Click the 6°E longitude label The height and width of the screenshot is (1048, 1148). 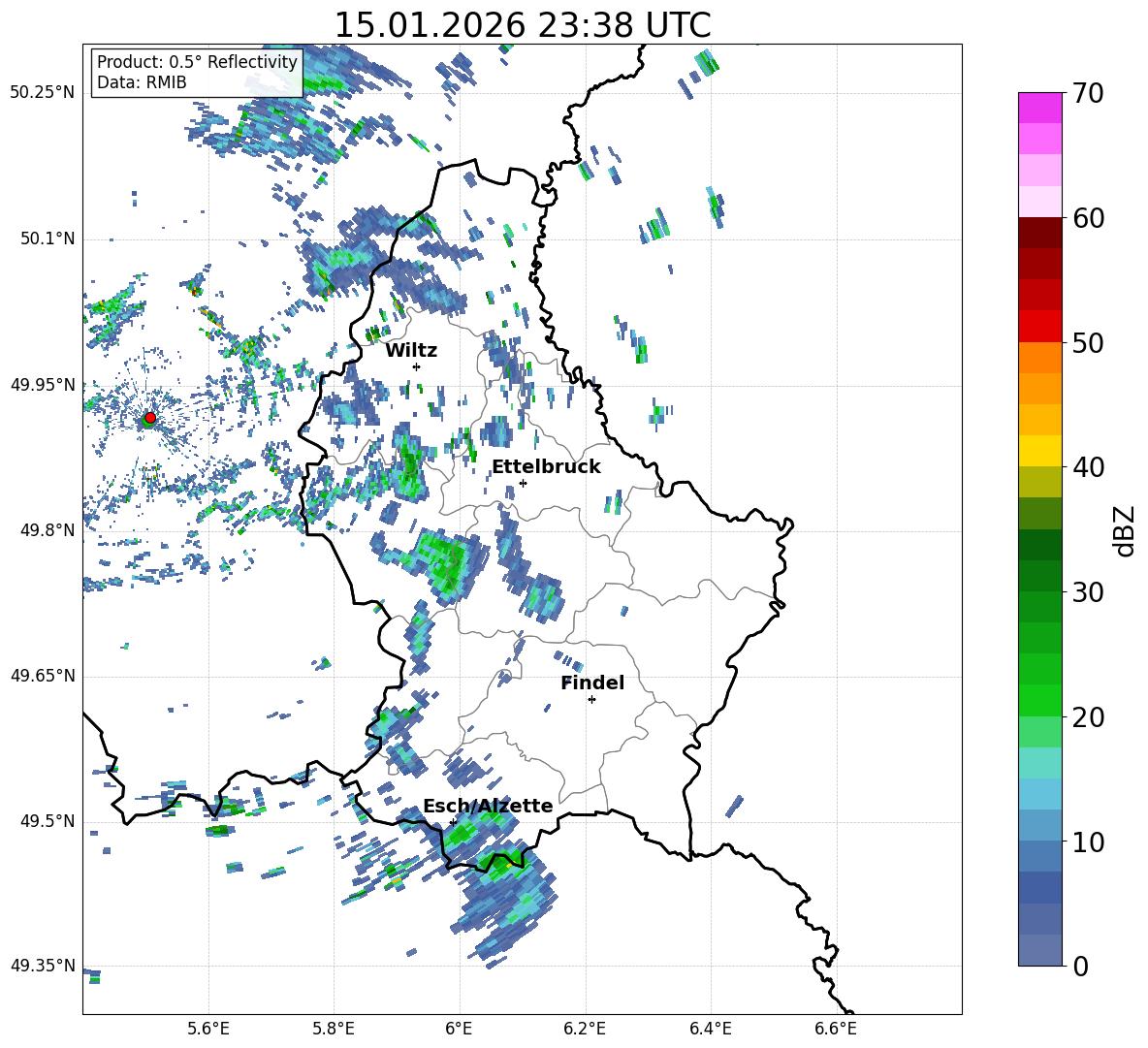pyautogui.click(x=459, y=1030)
